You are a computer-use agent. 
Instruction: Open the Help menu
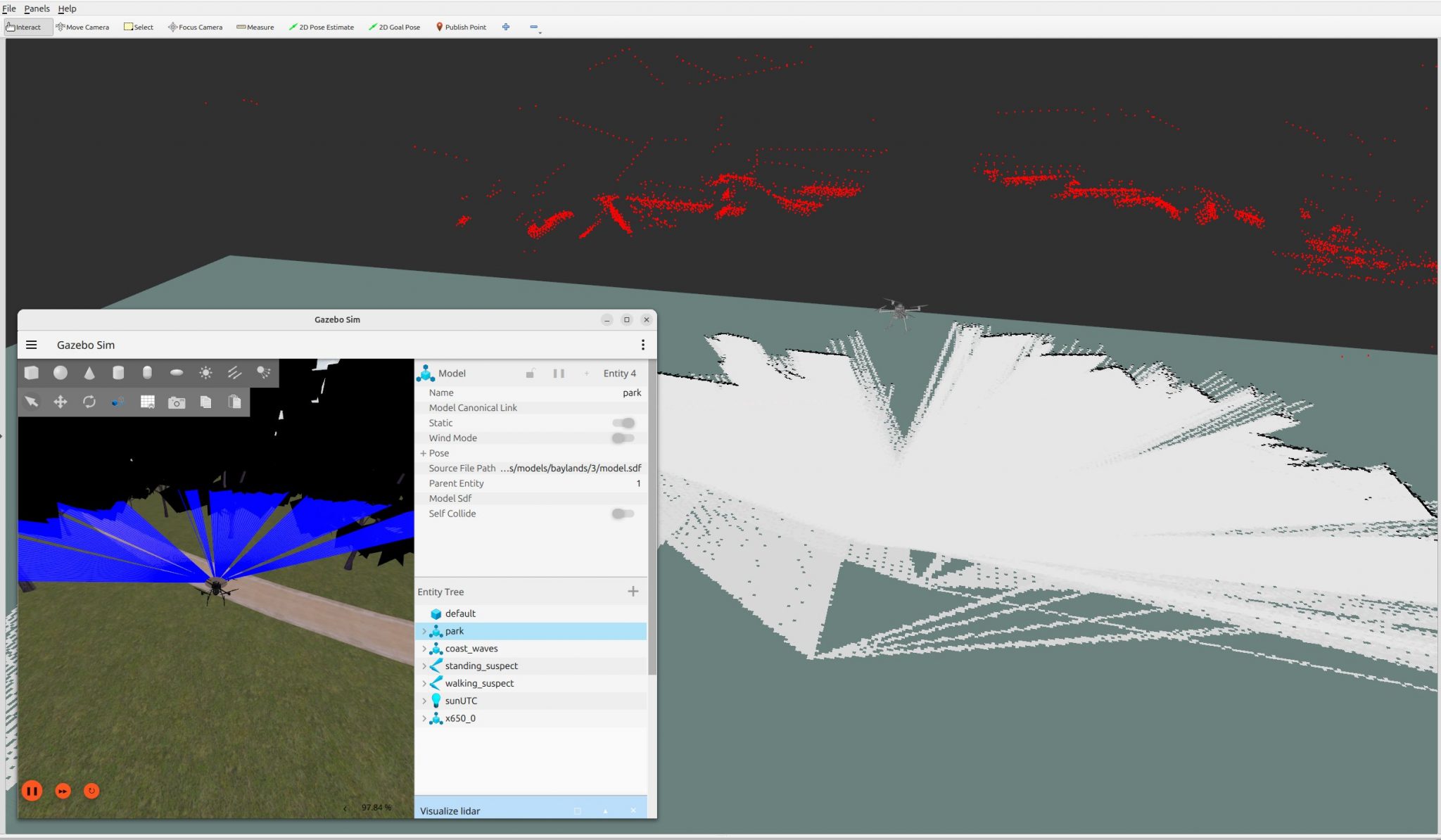pyautogui.click(x=67, y=8)
